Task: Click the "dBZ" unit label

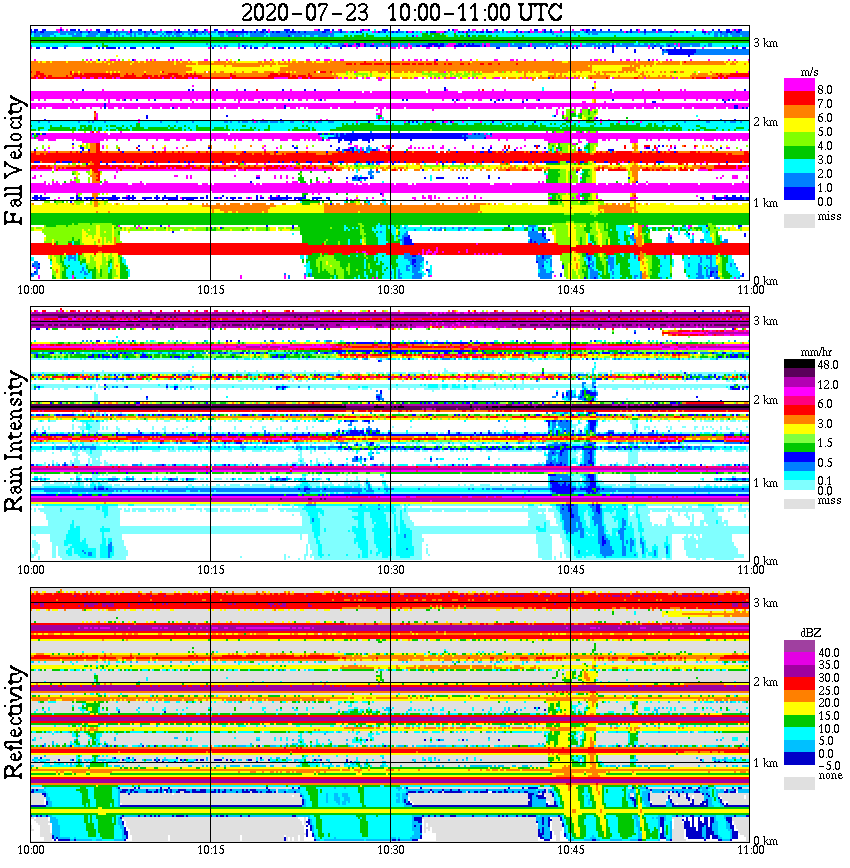Action: tap(811, 633)
